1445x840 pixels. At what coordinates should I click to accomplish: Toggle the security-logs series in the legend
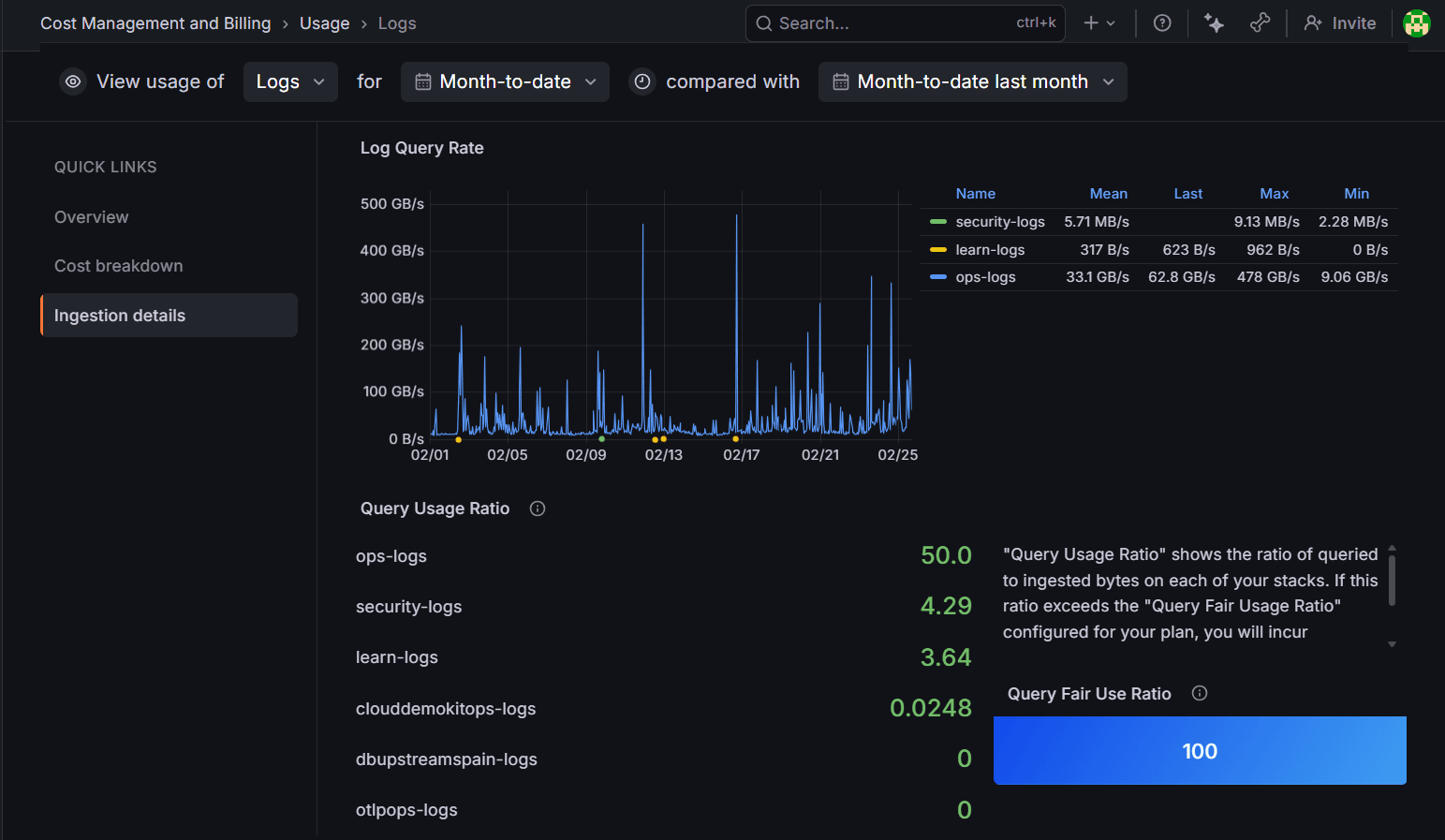click(999, 222)
